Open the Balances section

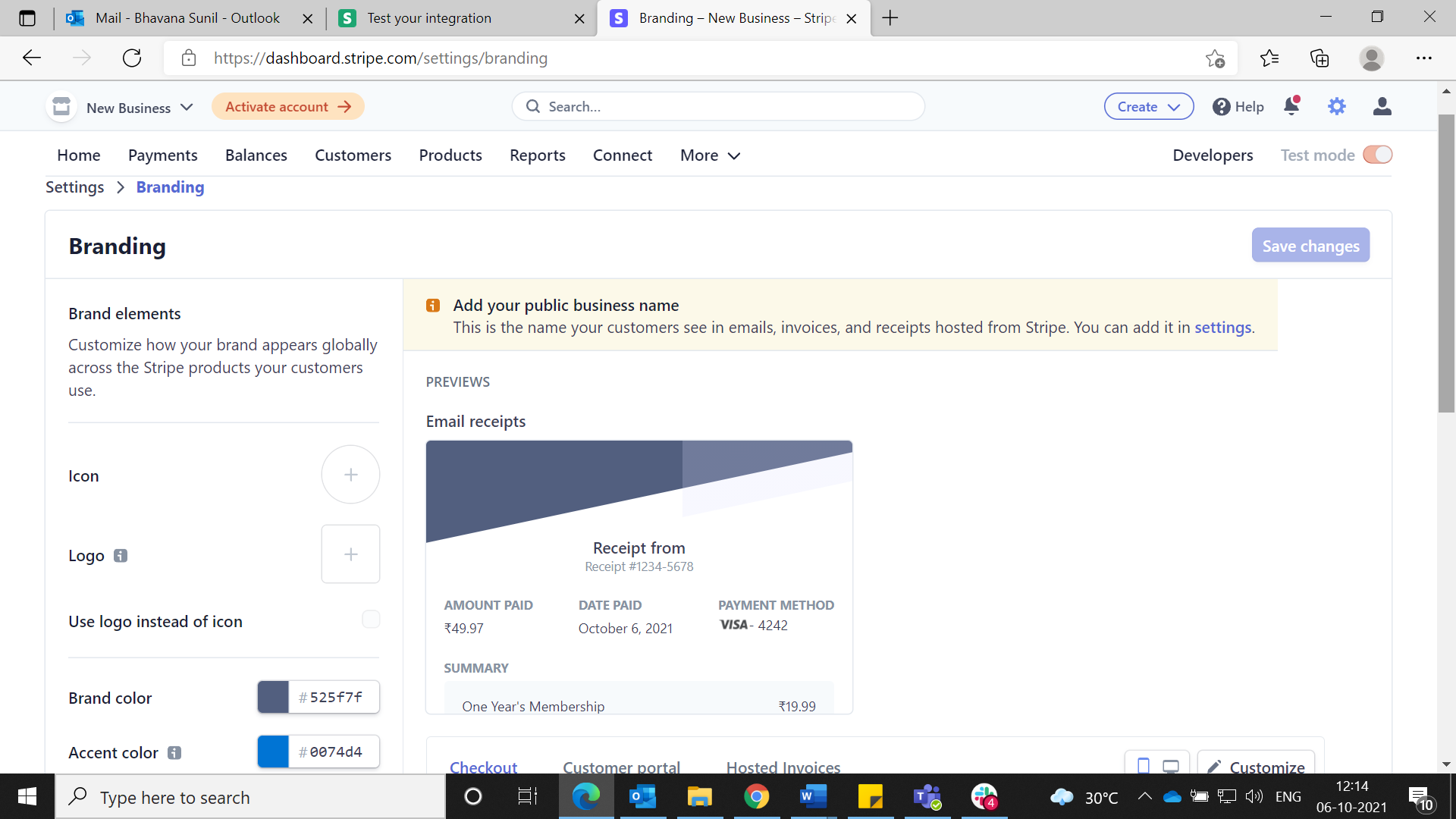tap(256, 155)
